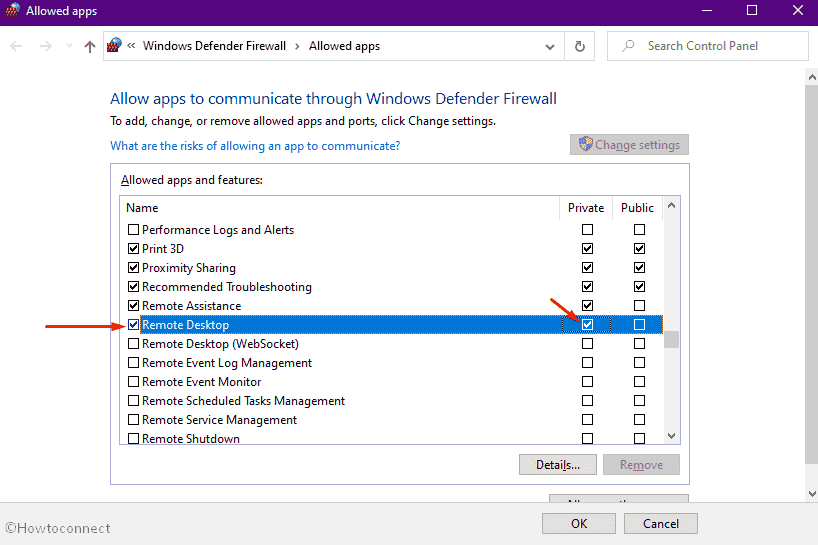Select Allowed apps breadcrumb
Image resolution: width=818 pixels, height=545 pixels.
[344, 46]
